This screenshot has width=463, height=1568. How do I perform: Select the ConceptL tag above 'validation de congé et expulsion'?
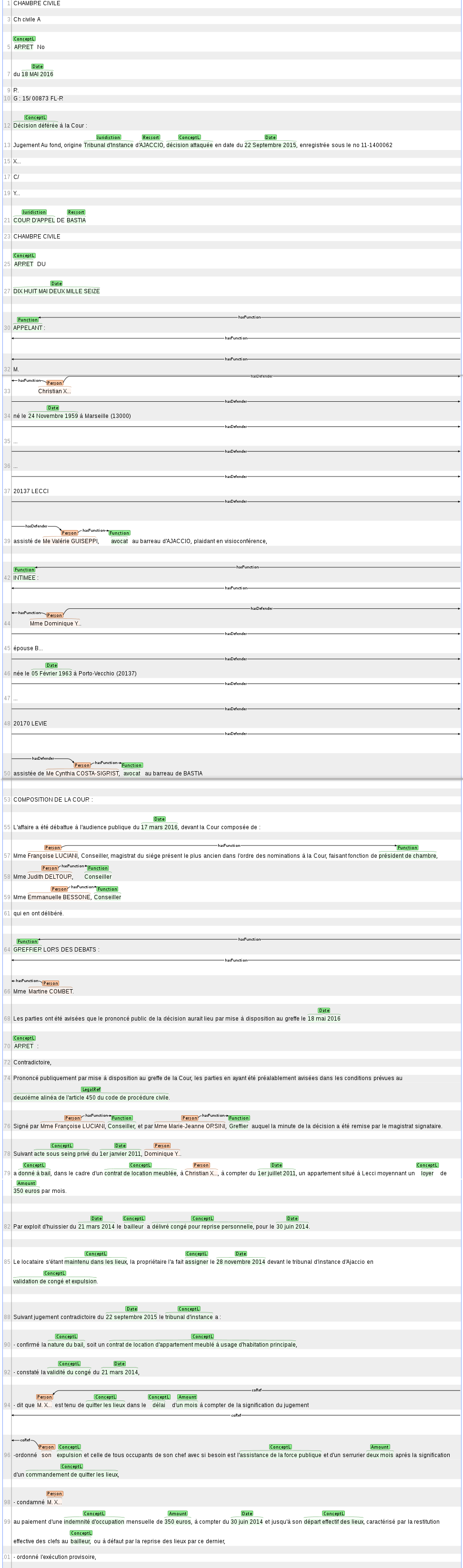[x=55, y=1274]
